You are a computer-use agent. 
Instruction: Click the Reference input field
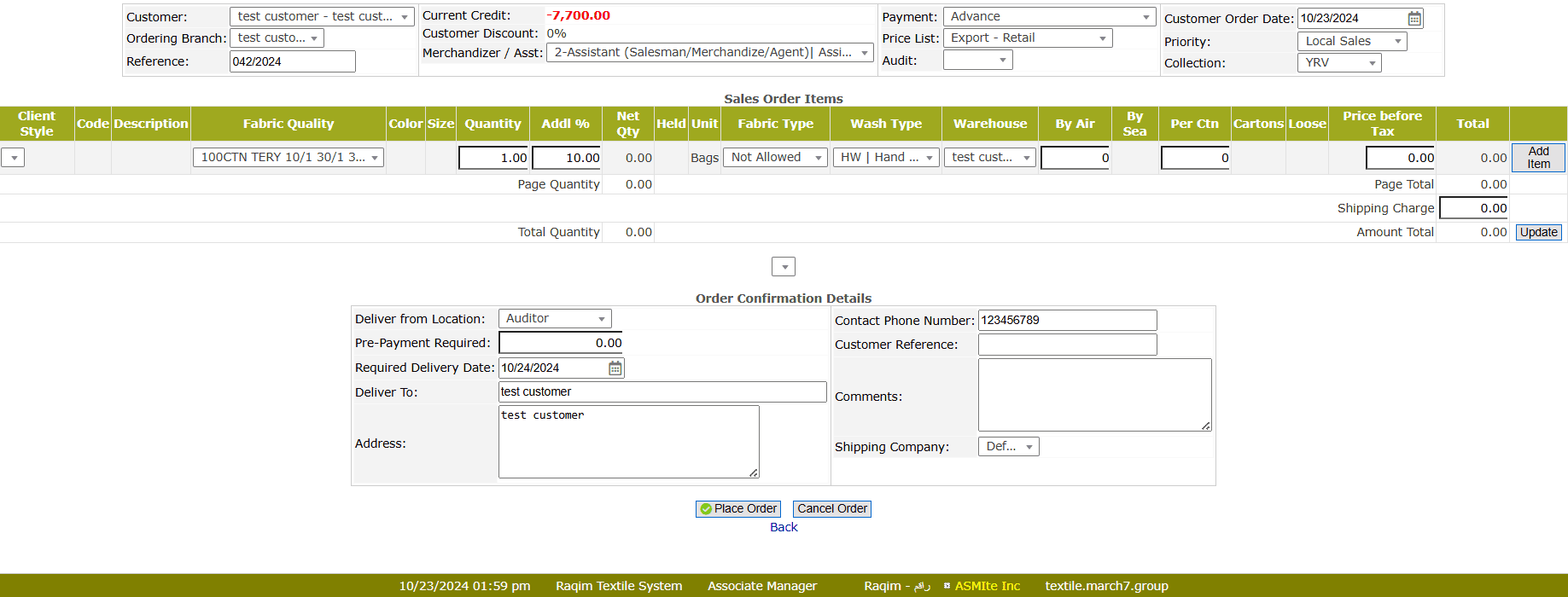click(292, 61)
